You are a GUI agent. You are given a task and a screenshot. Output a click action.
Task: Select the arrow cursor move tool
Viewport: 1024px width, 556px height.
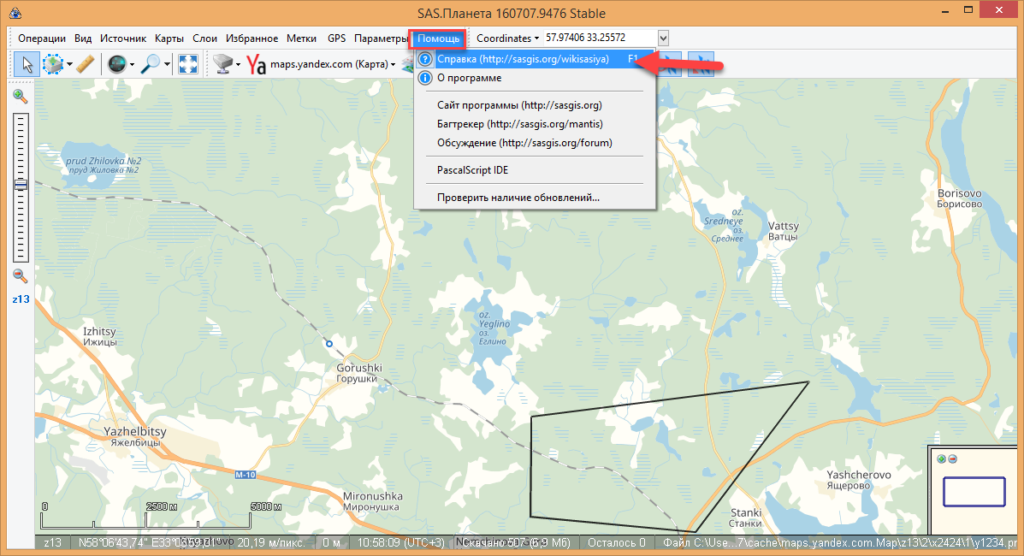coord(27,64)
